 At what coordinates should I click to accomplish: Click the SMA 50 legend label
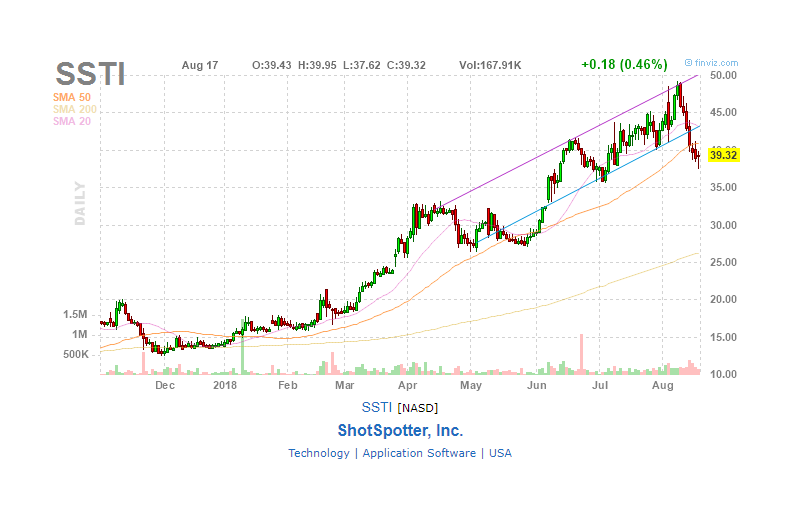72,97
